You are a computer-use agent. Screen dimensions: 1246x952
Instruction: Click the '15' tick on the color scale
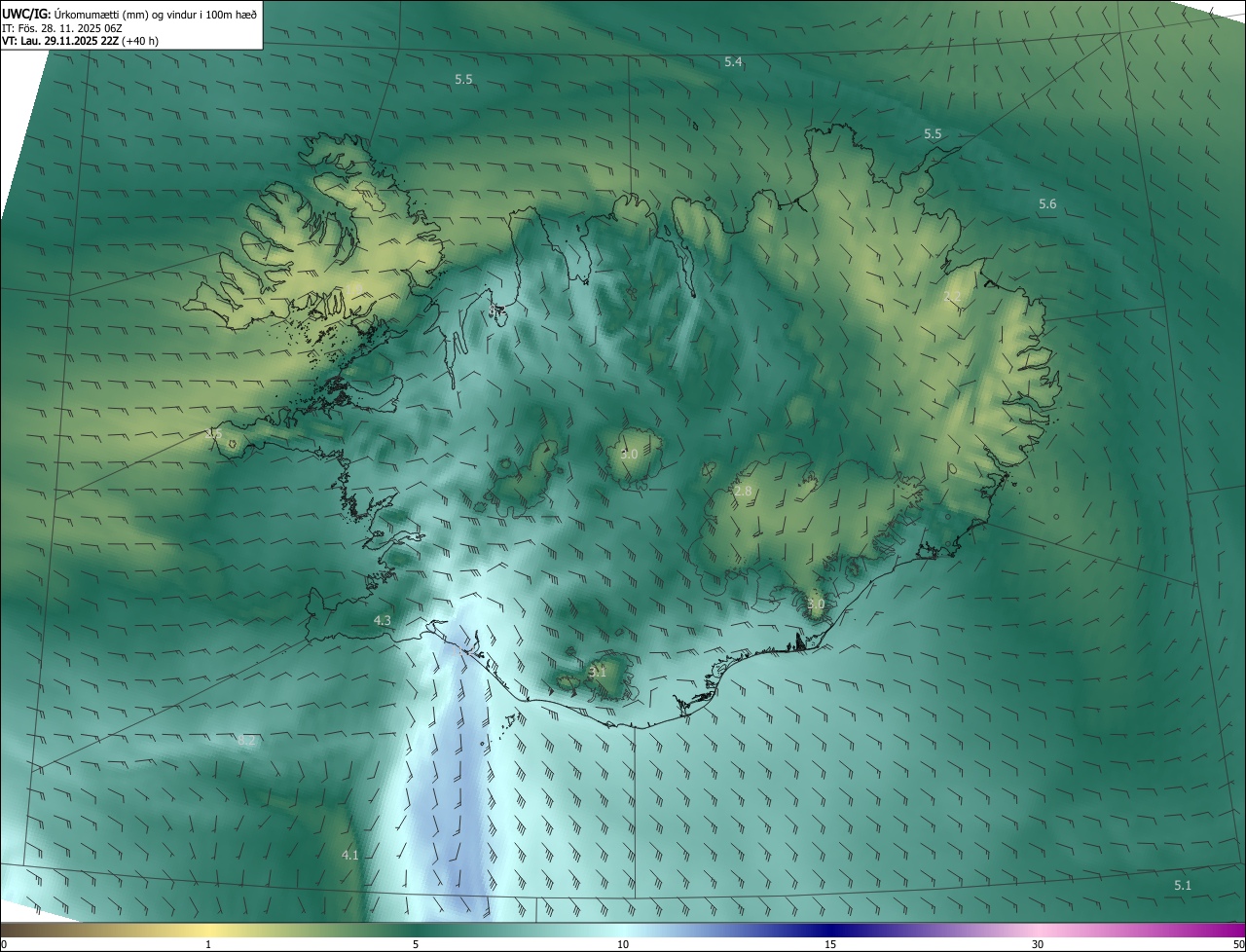(x=830, y=944)
